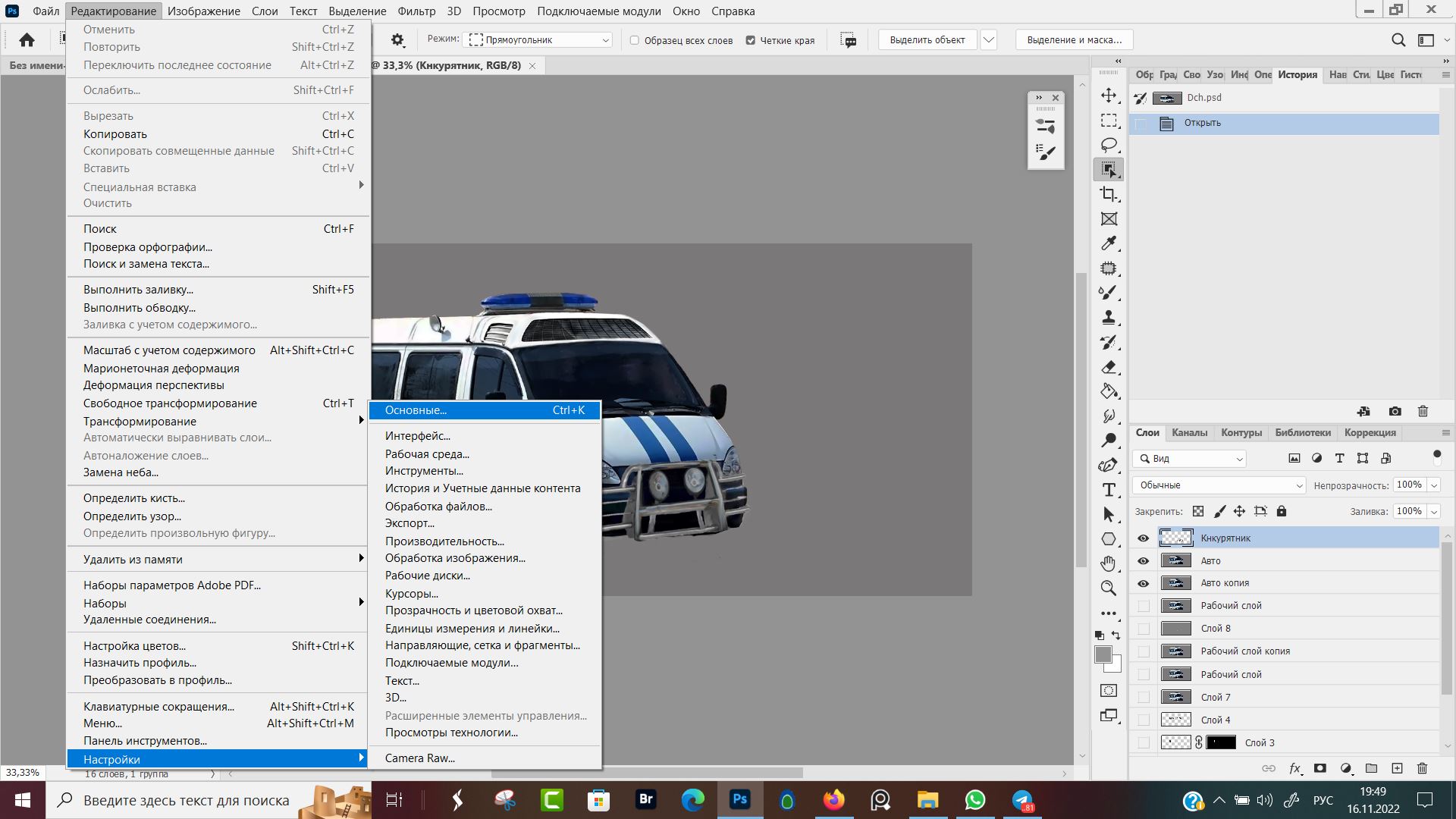Hide the Кнкурятник layer
The height and width of the screenshot is (819, 1456).
coord(1143,538)
